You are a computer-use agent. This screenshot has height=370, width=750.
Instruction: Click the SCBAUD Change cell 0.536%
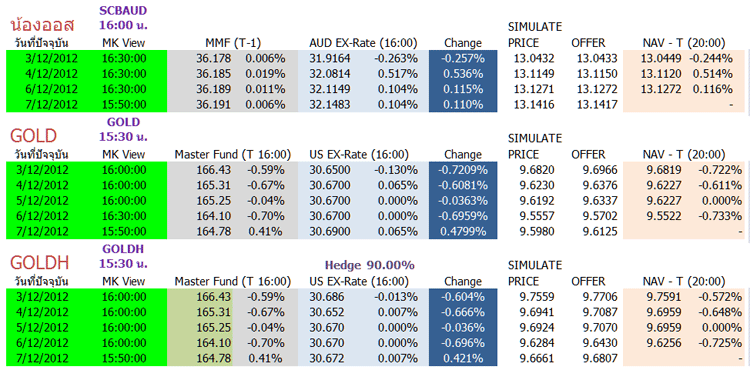(463, 74)
